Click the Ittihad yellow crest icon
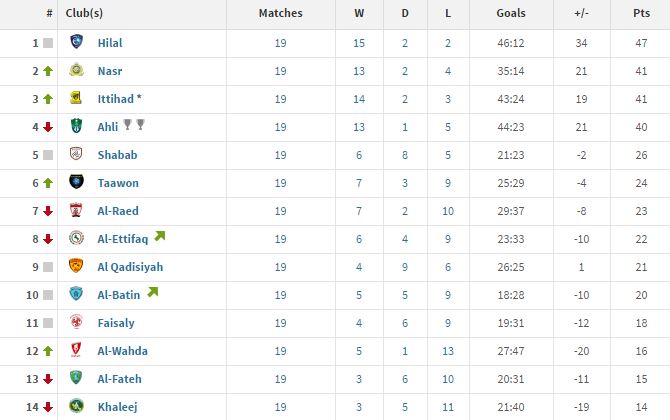The width and height of the screenshot is (670, 420). [76, 98]
